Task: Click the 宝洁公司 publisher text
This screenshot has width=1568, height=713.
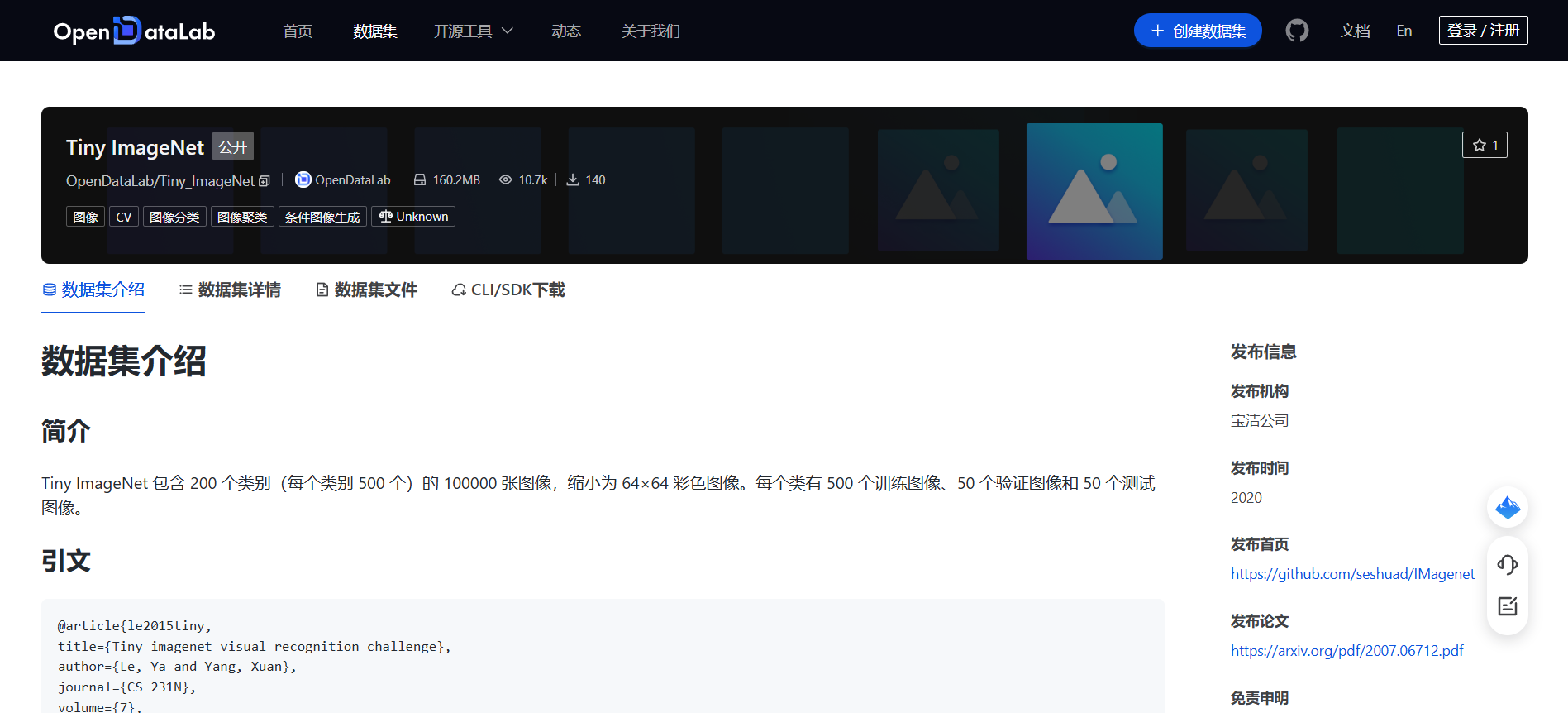Action: (1260, 421)
